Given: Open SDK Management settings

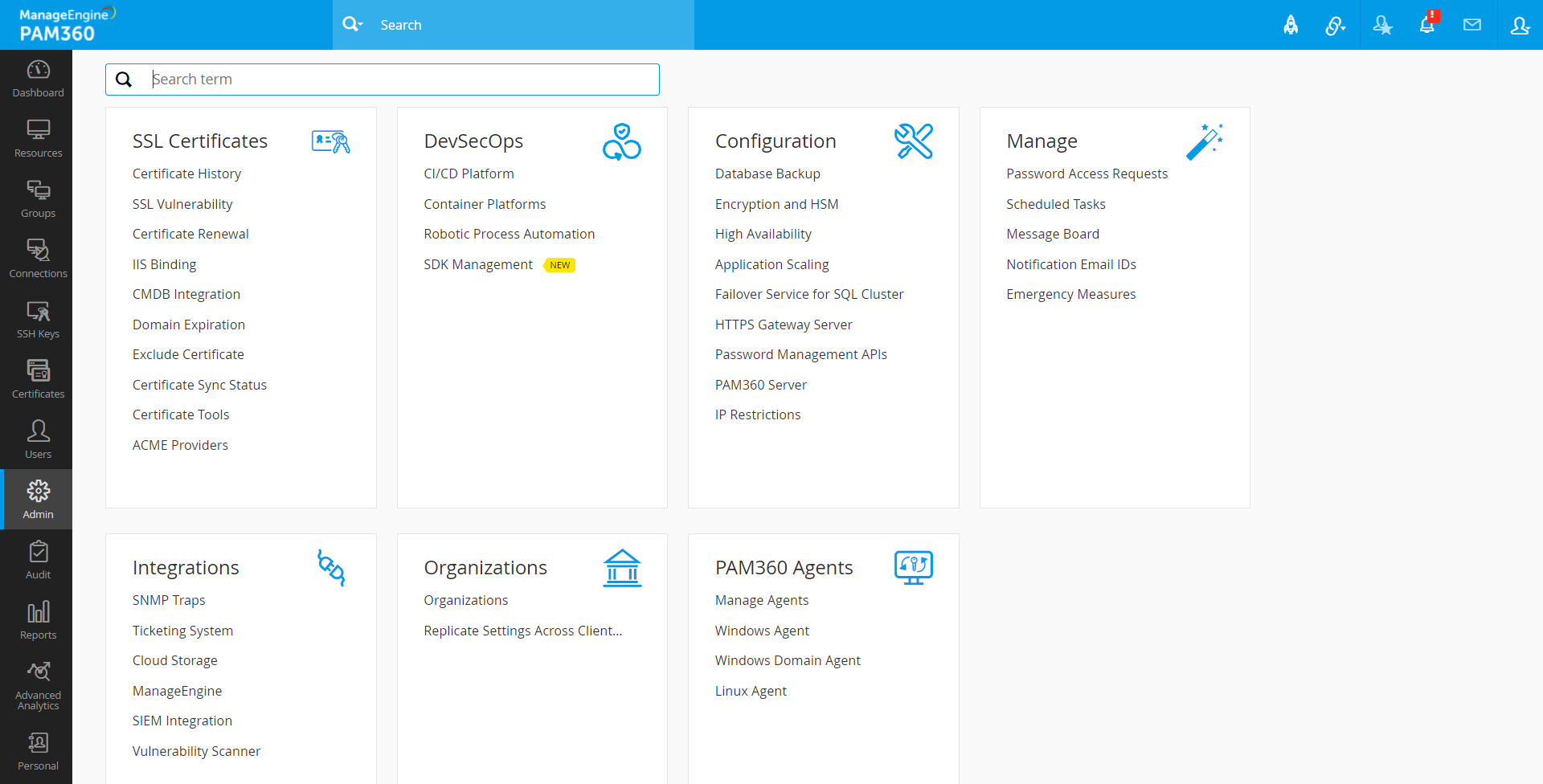Looking at the screenshot, I should 477,264.
